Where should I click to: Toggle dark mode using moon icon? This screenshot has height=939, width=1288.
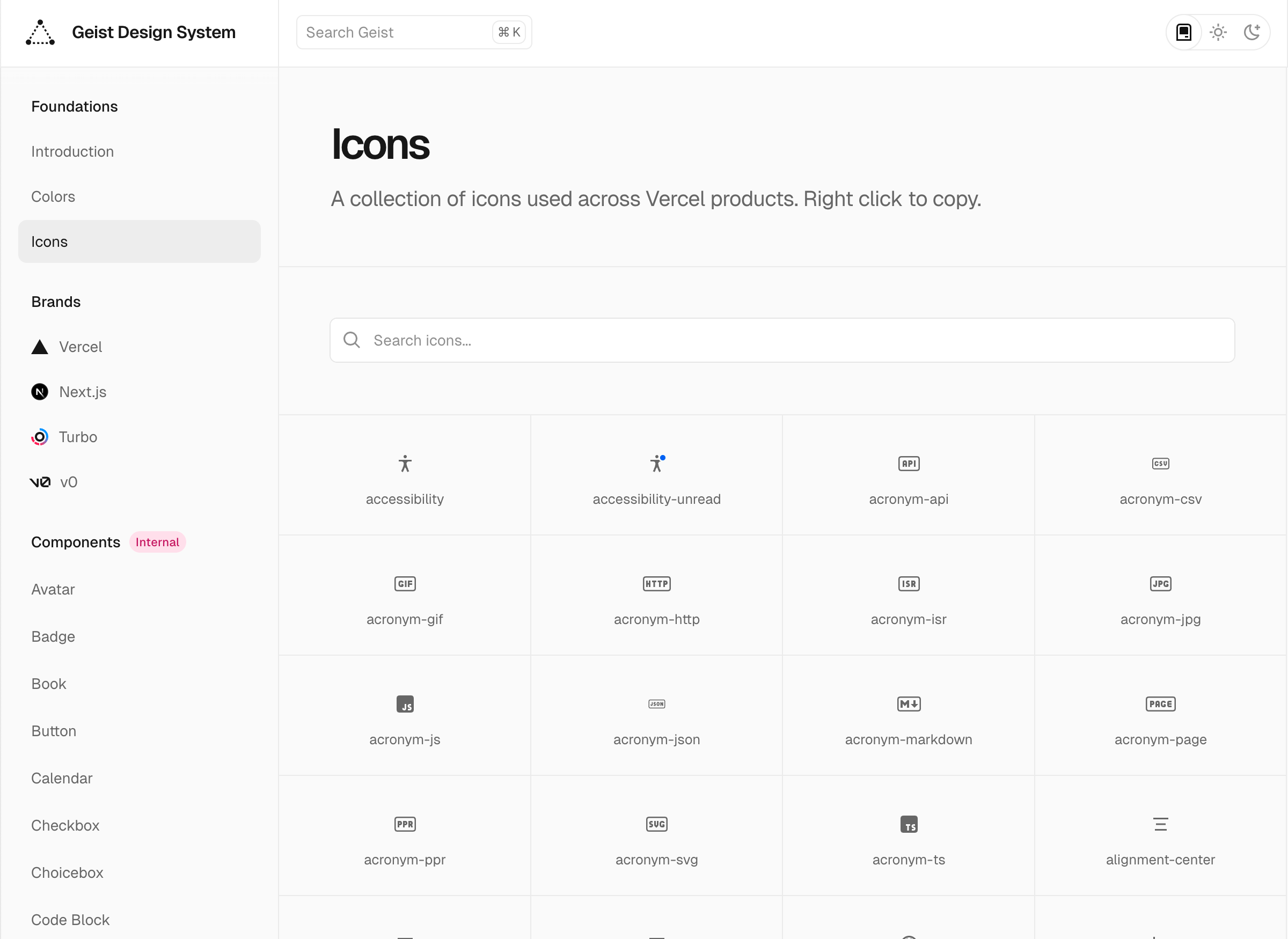1252,32
